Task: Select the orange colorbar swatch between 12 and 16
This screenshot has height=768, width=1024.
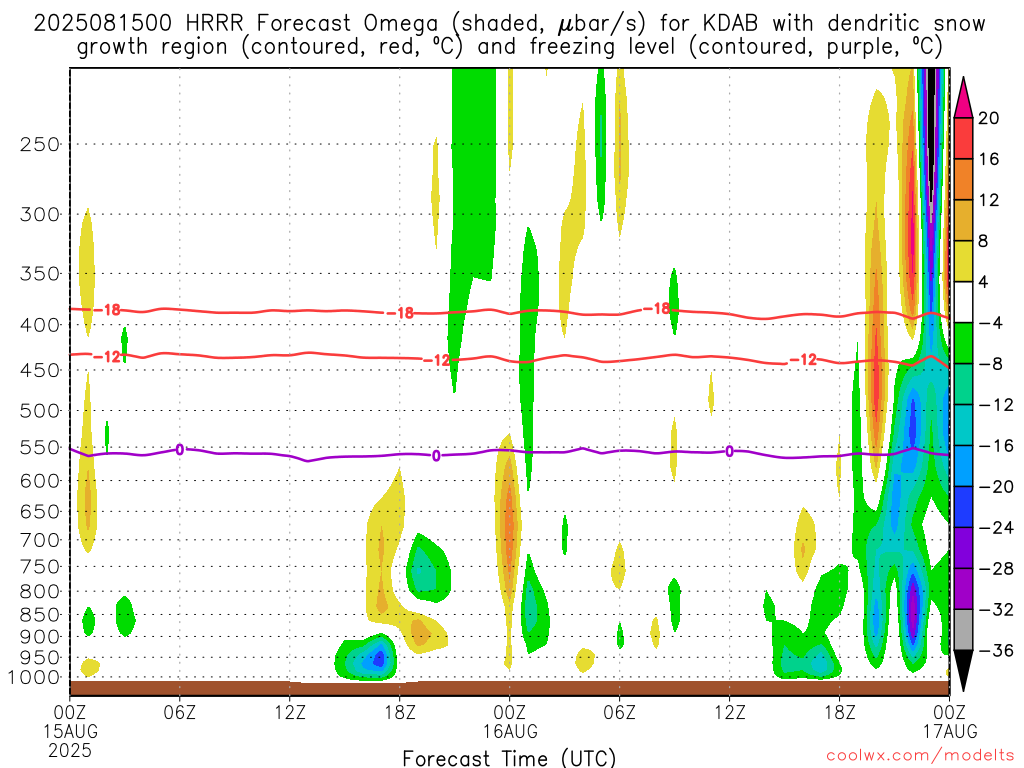Action: [963, 180]
